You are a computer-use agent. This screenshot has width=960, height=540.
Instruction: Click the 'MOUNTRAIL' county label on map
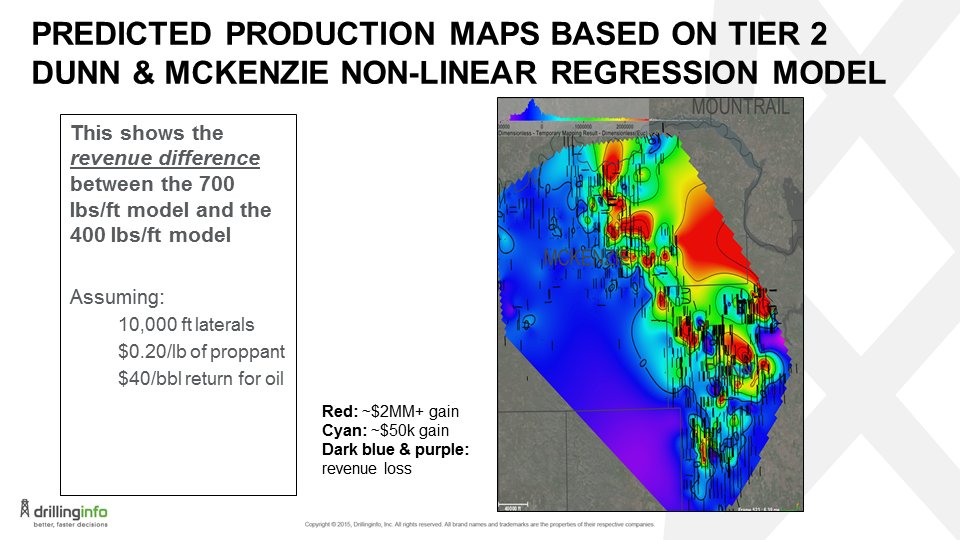[740, 107]
